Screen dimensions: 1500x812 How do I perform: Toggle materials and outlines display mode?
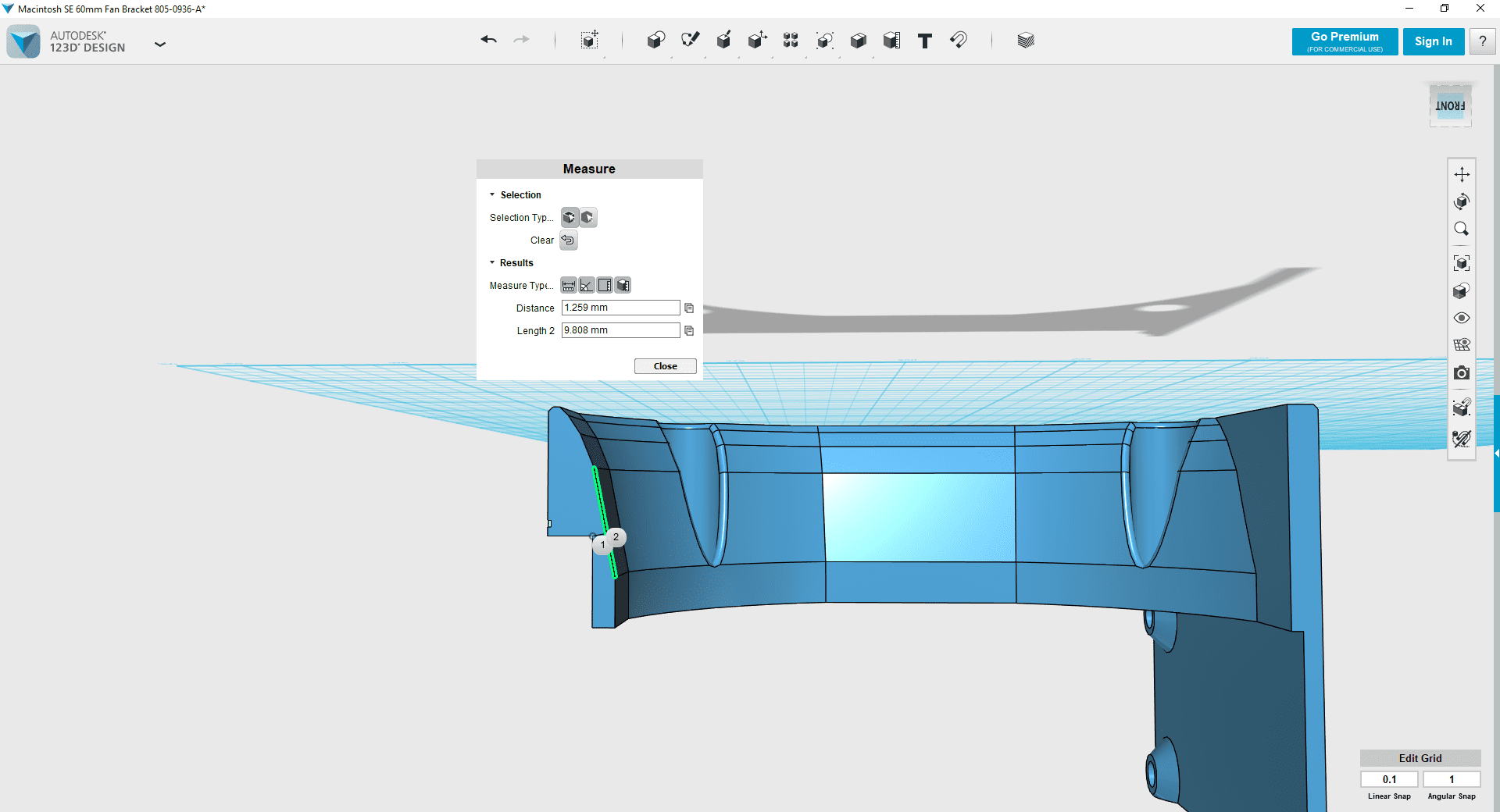click(1462, 290)
